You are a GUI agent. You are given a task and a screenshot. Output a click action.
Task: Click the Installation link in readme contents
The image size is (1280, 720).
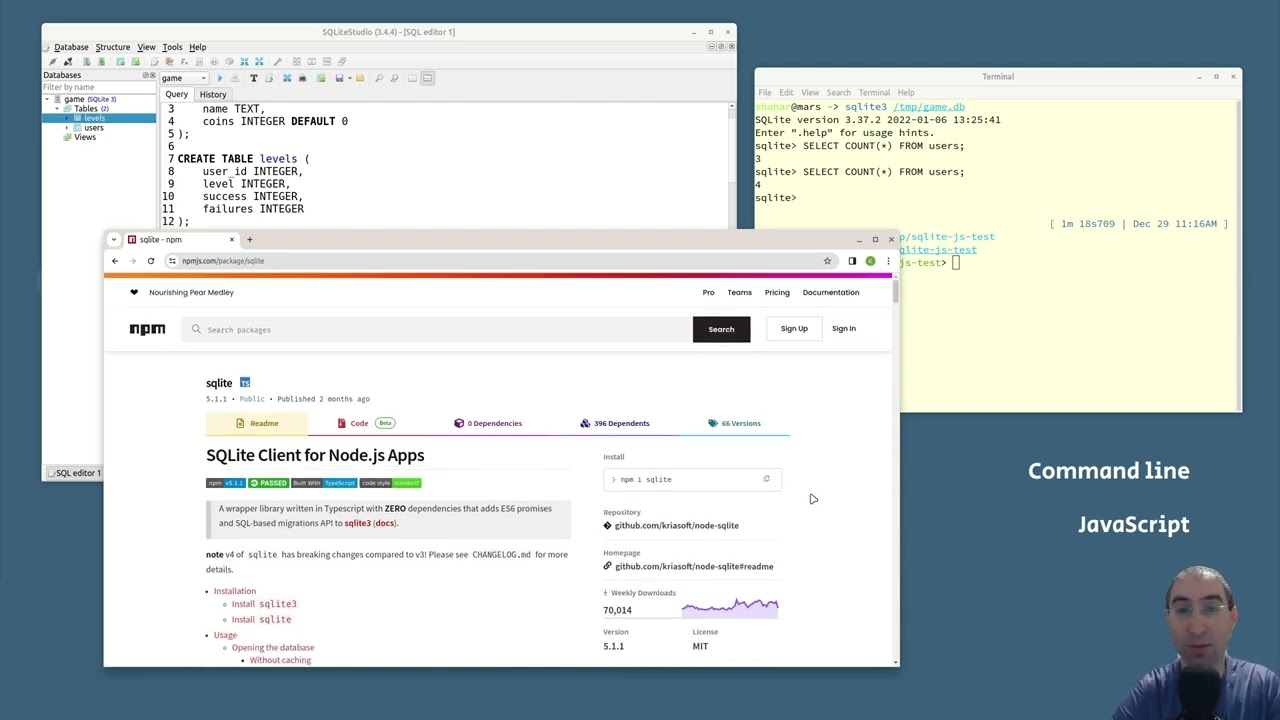(235, 591)
